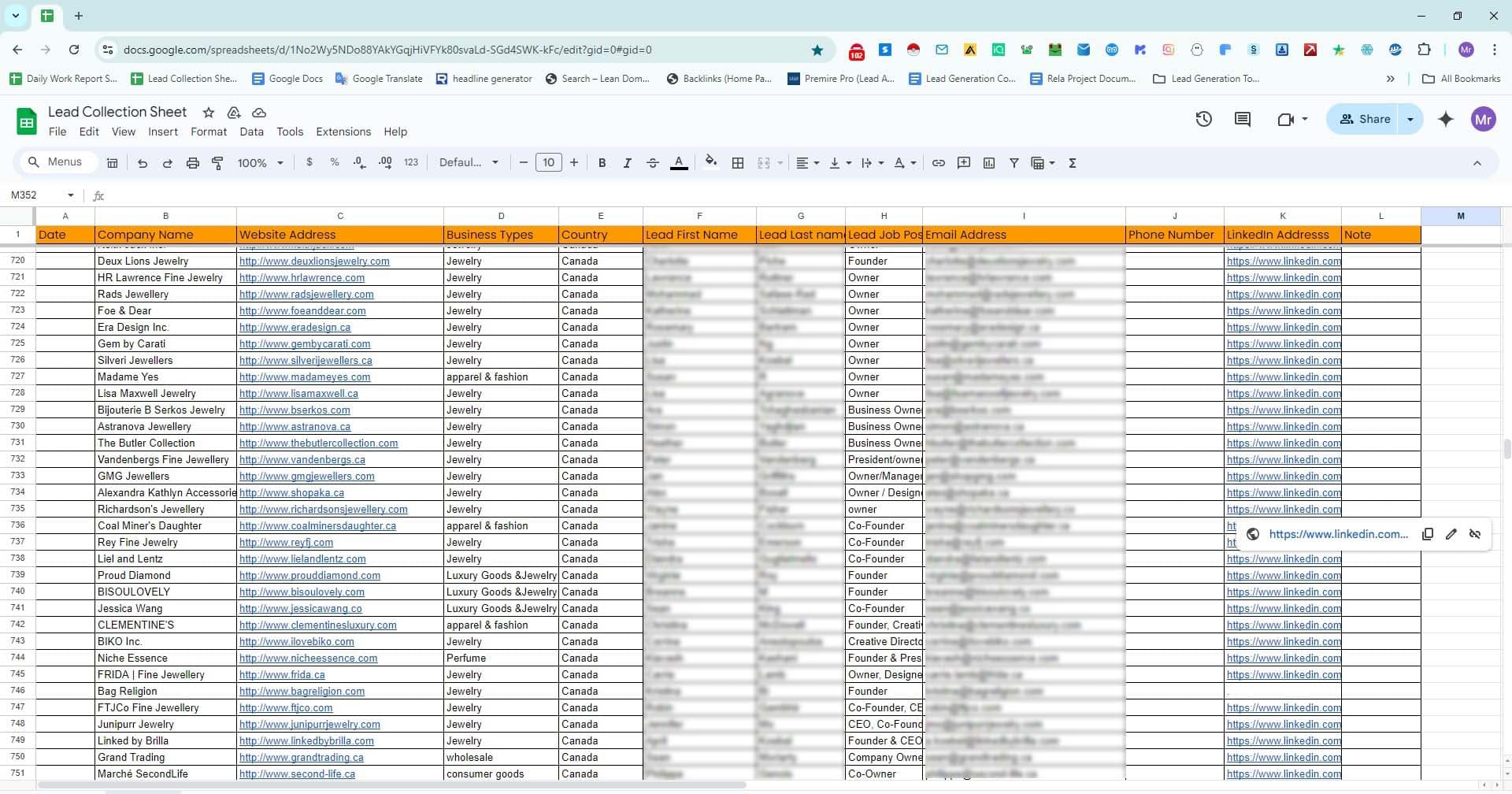Viewport: 1512px width, 794px height.
Task: Click the Print icon
Action: tap(193, 163)
